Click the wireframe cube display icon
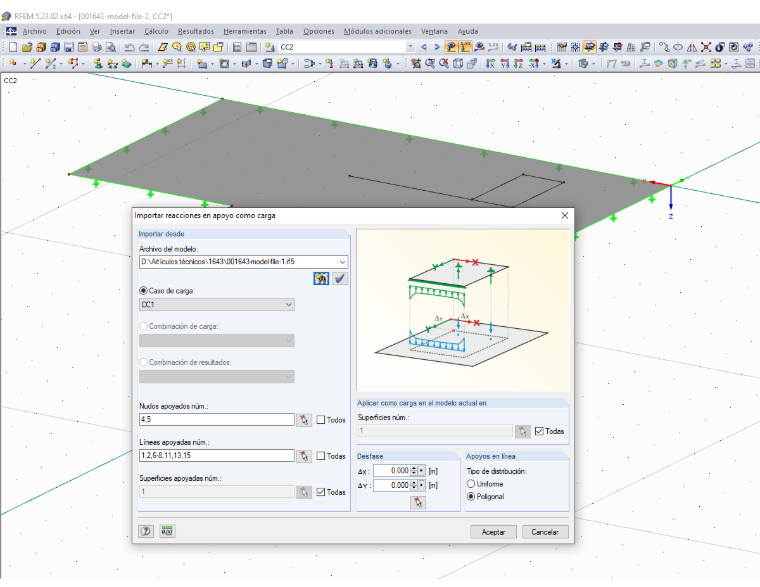The width and height of the screenshot is (760, 587). pyautogui.click(x=458, y=63)
